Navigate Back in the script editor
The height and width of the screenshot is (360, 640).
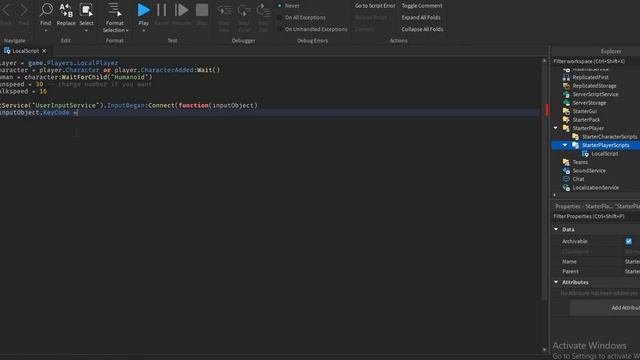6,10
